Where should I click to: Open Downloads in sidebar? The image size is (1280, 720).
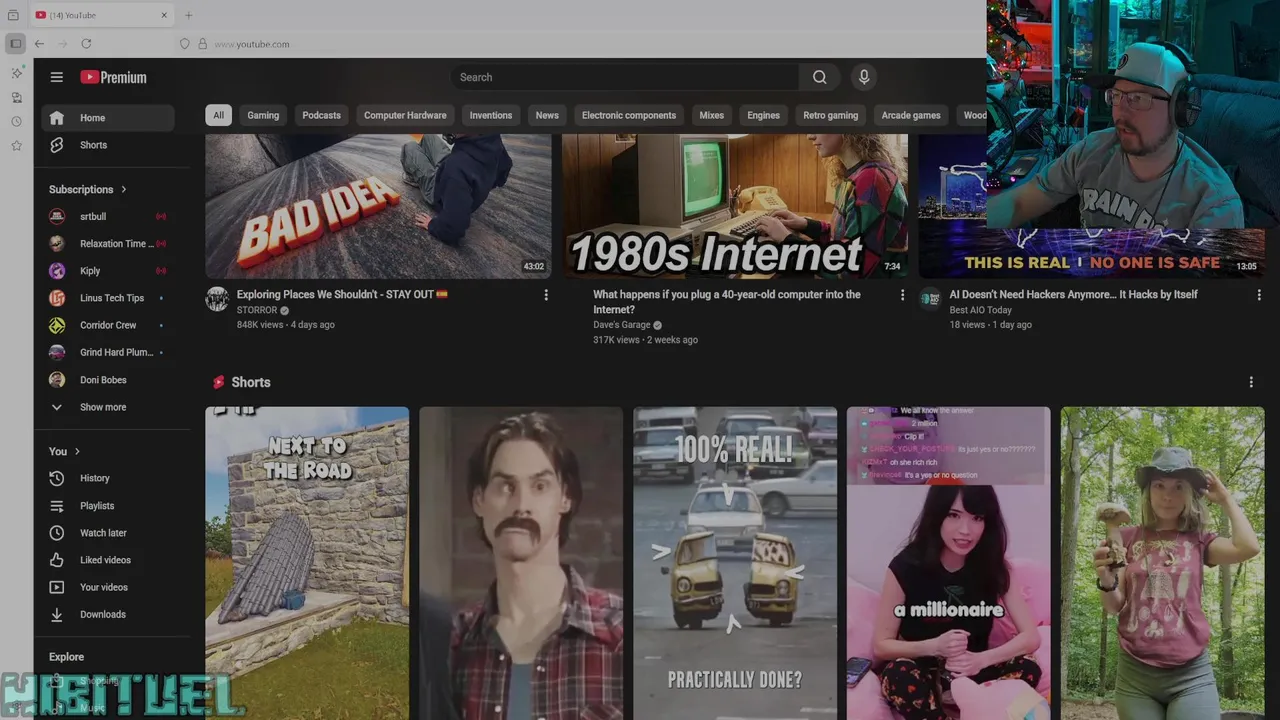pyautogui.click(x=108, y=614)
